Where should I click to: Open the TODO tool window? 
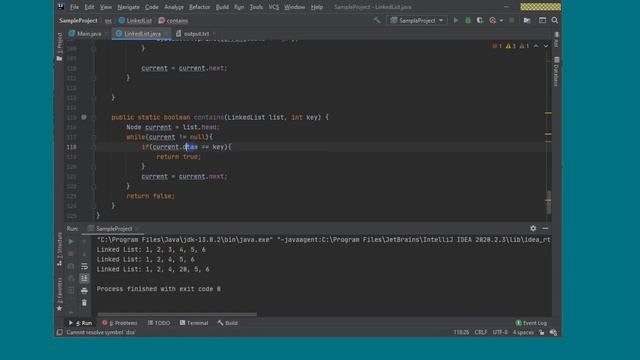pos(159,323)
